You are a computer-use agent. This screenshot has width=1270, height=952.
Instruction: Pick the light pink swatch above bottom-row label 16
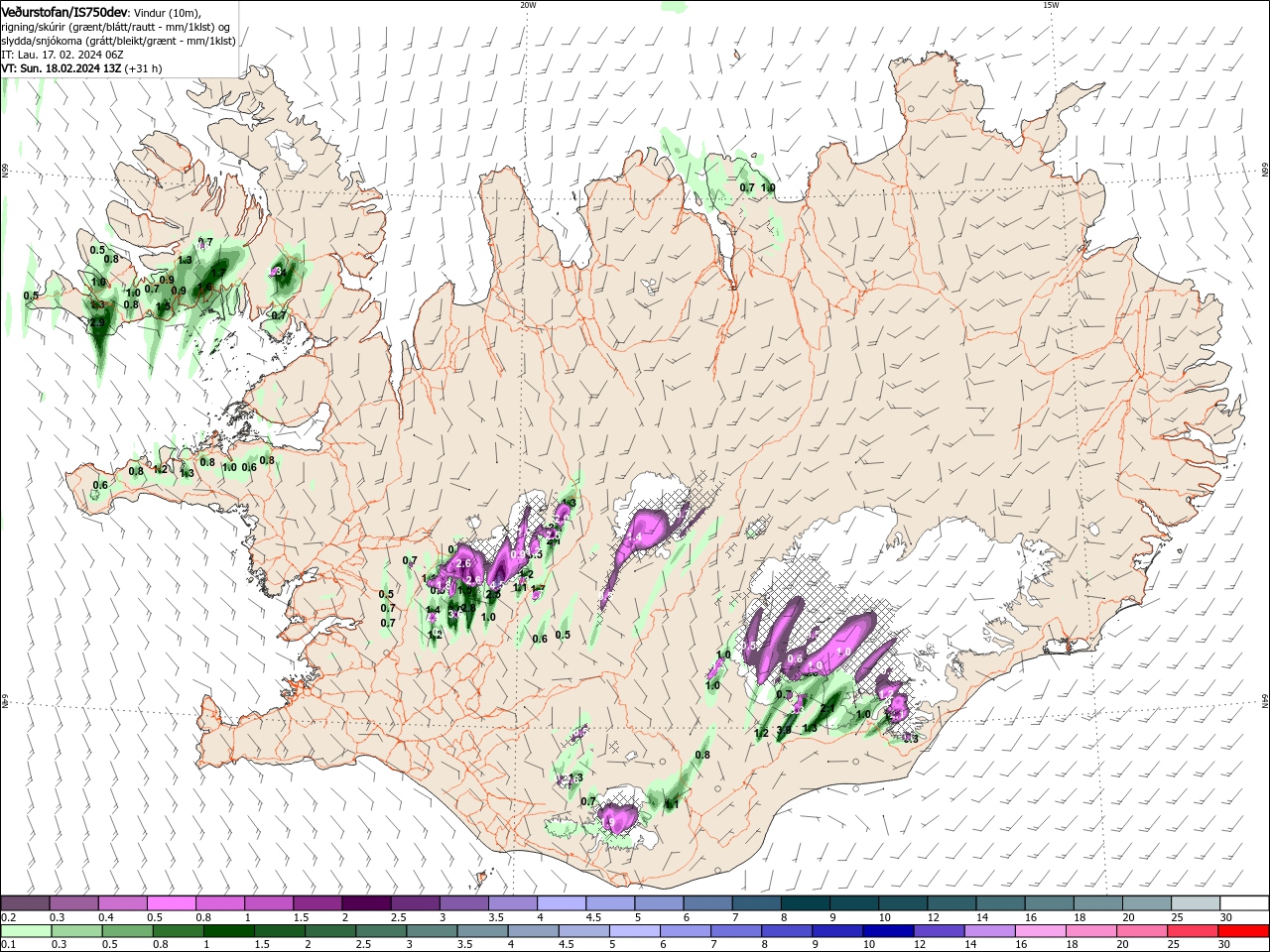[1040, 931]
